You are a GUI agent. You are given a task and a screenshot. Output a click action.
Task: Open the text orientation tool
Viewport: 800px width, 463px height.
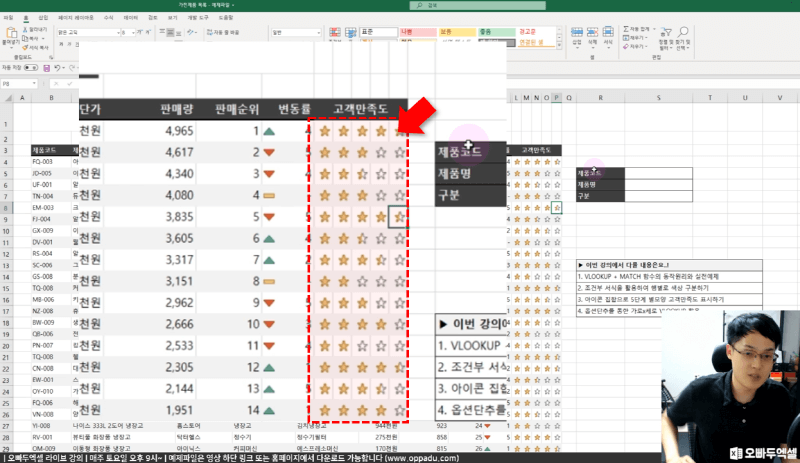tap(190, 32)
